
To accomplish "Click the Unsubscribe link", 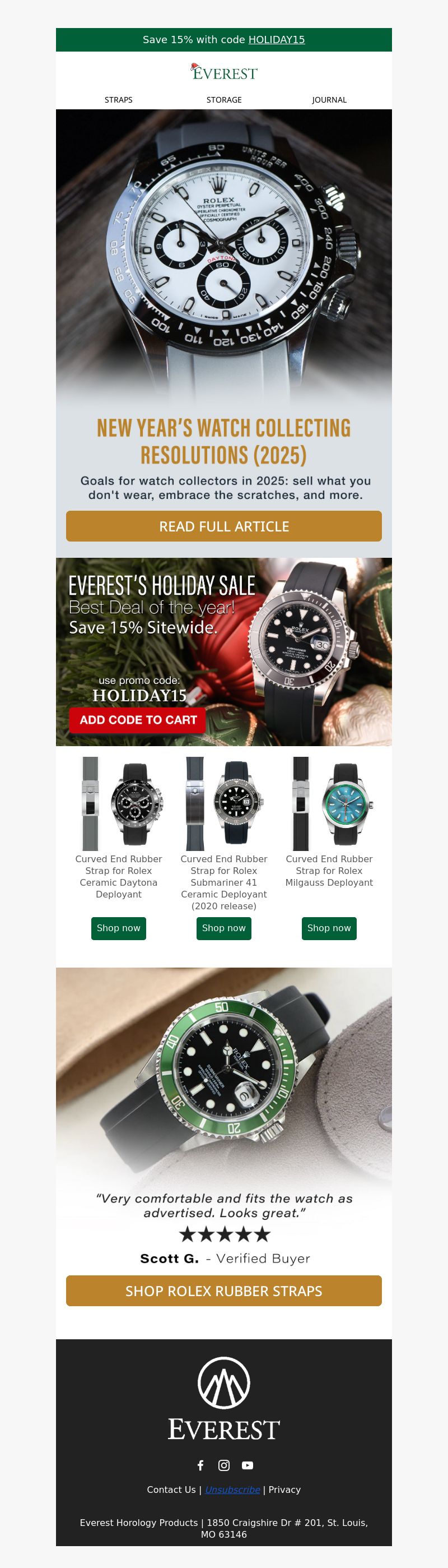I will pyautogui.click(x=232, y=1489).
